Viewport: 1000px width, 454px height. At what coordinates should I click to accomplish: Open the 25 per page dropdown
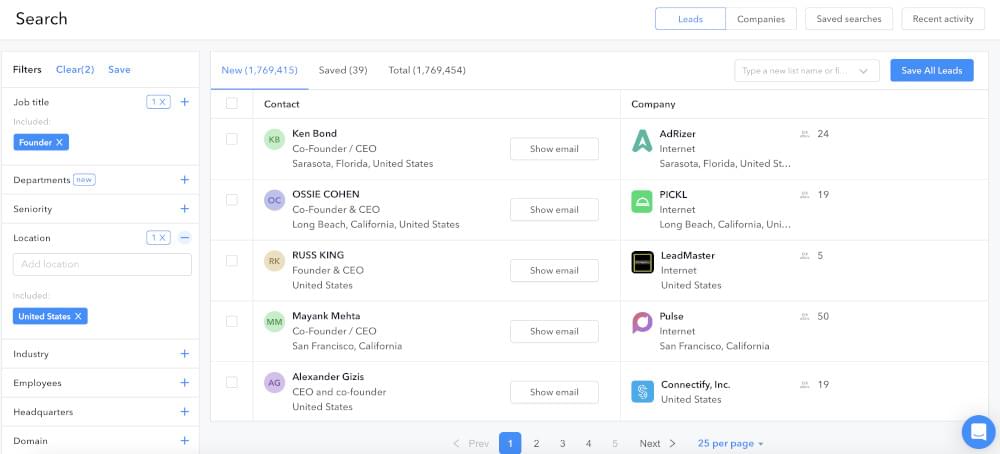[730, 443]
